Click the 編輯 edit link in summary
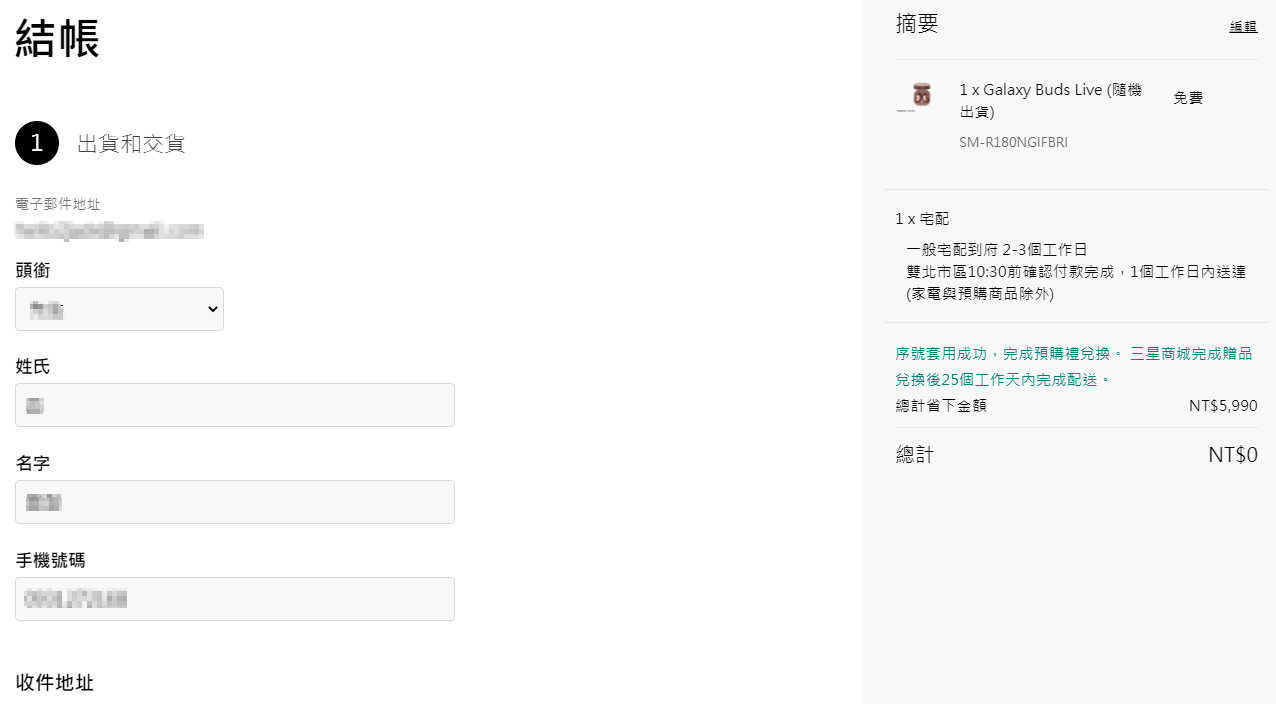 [x=1243, y=27]
